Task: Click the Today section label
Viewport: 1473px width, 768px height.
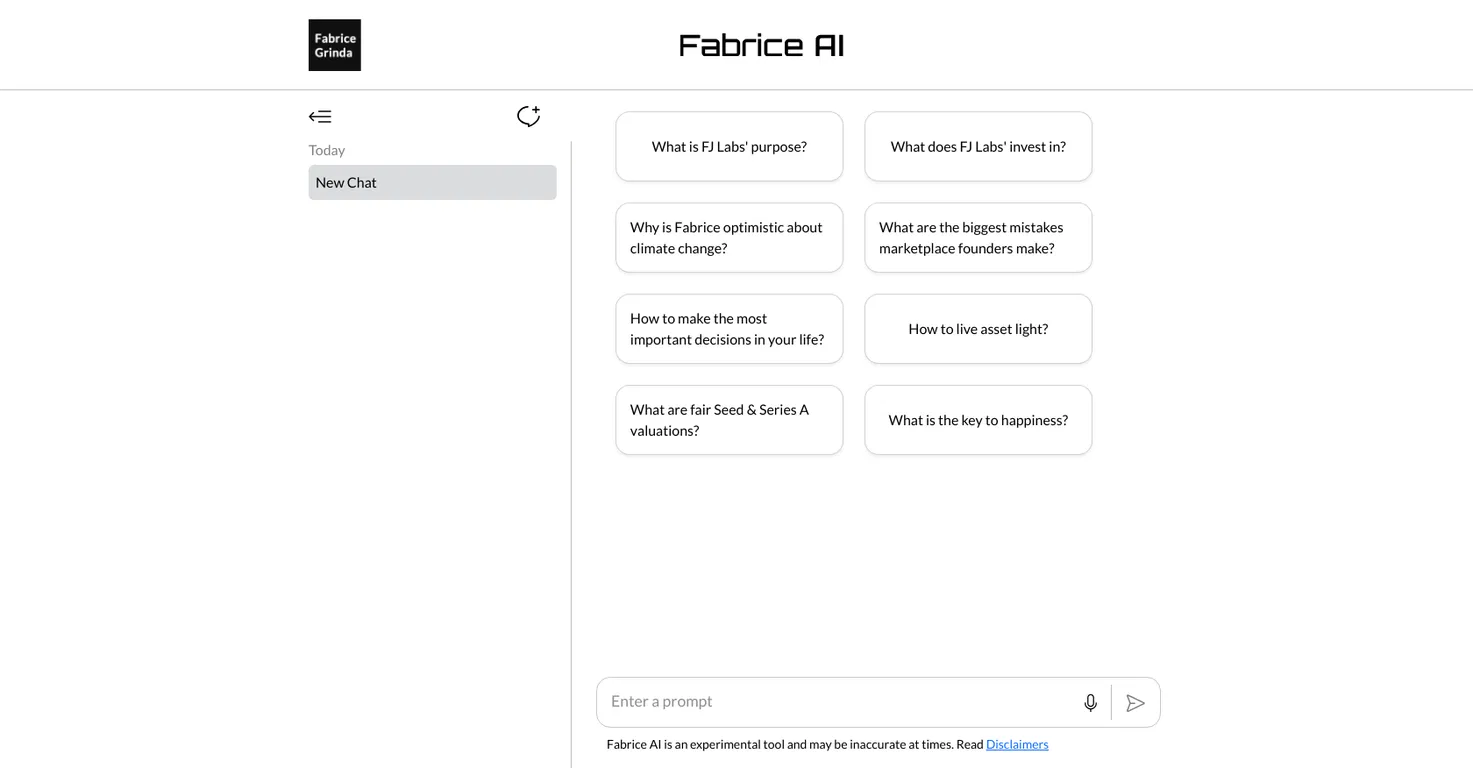Action: tap(326, 150)
